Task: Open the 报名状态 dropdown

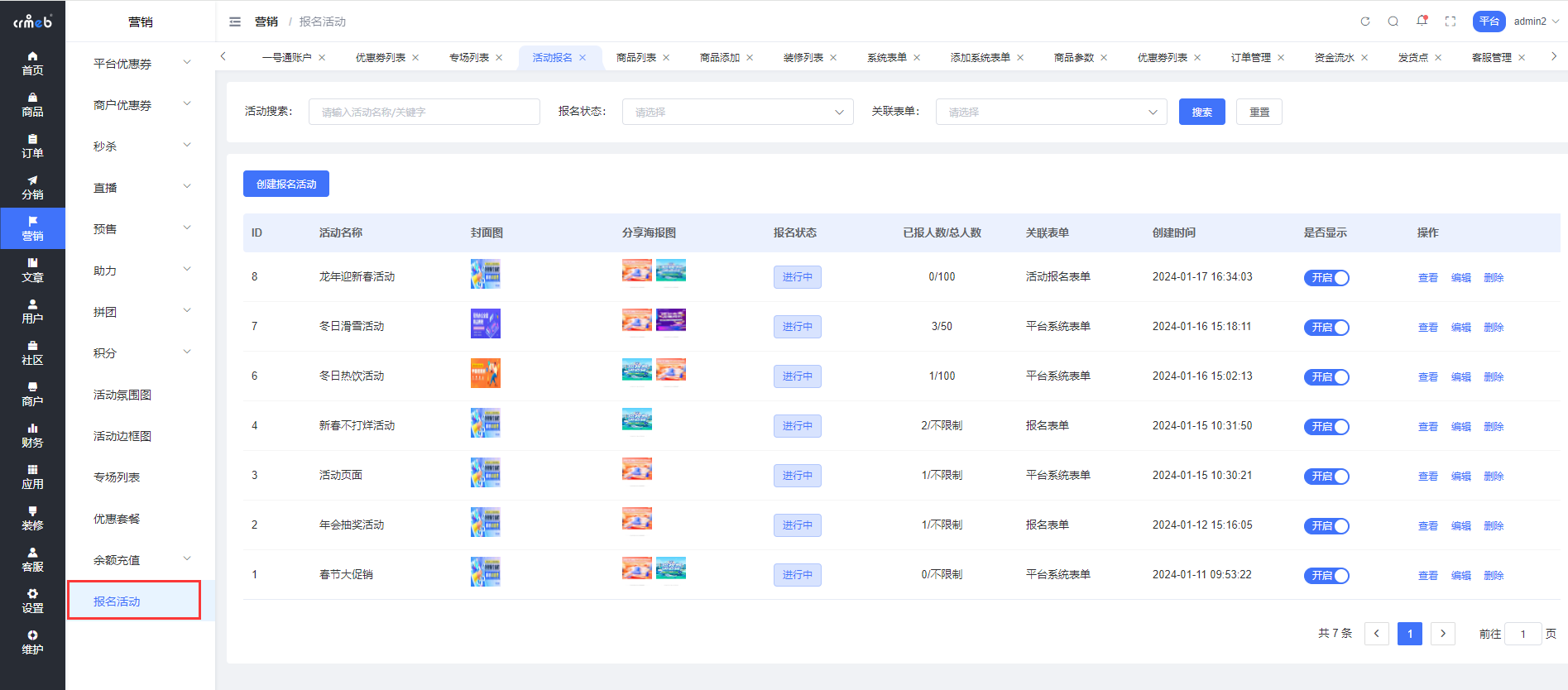Action: click(x=737, y=112)
